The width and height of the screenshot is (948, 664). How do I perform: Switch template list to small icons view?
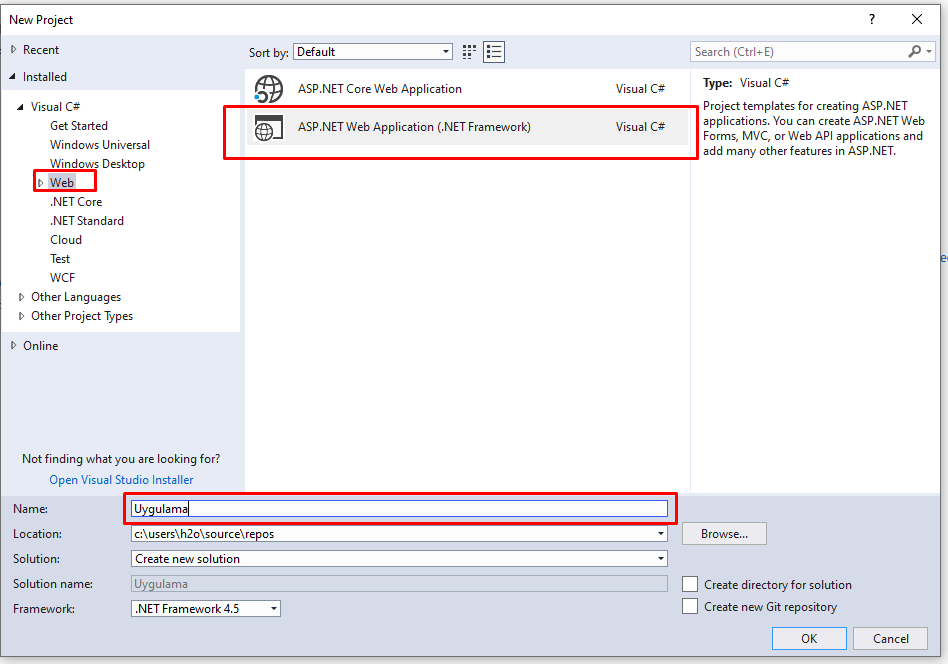click(x=468, y=51)
